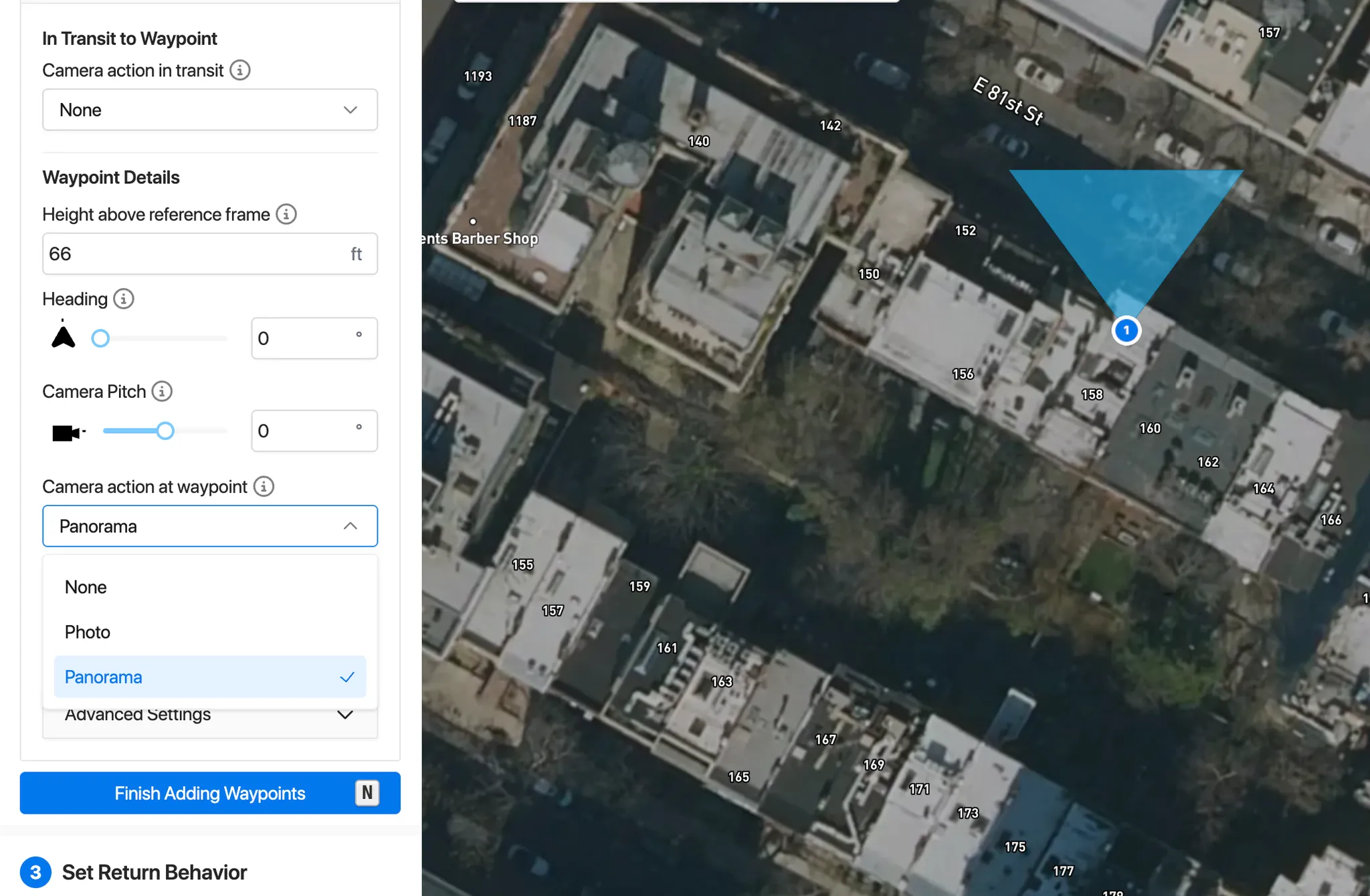Click the heading arrow compass icon
This screenshot has width=1370, height=896.
pyautogui.click(x=64, y=334)
